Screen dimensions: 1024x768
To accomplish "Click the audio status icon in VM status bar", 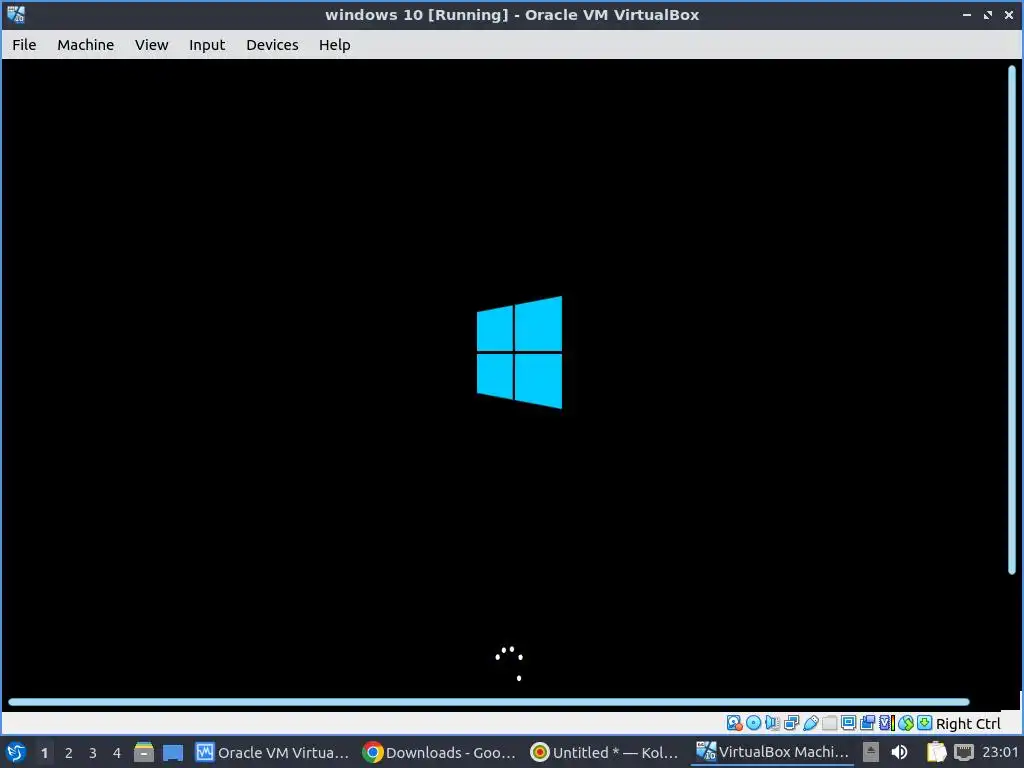I will coord(772,723).
